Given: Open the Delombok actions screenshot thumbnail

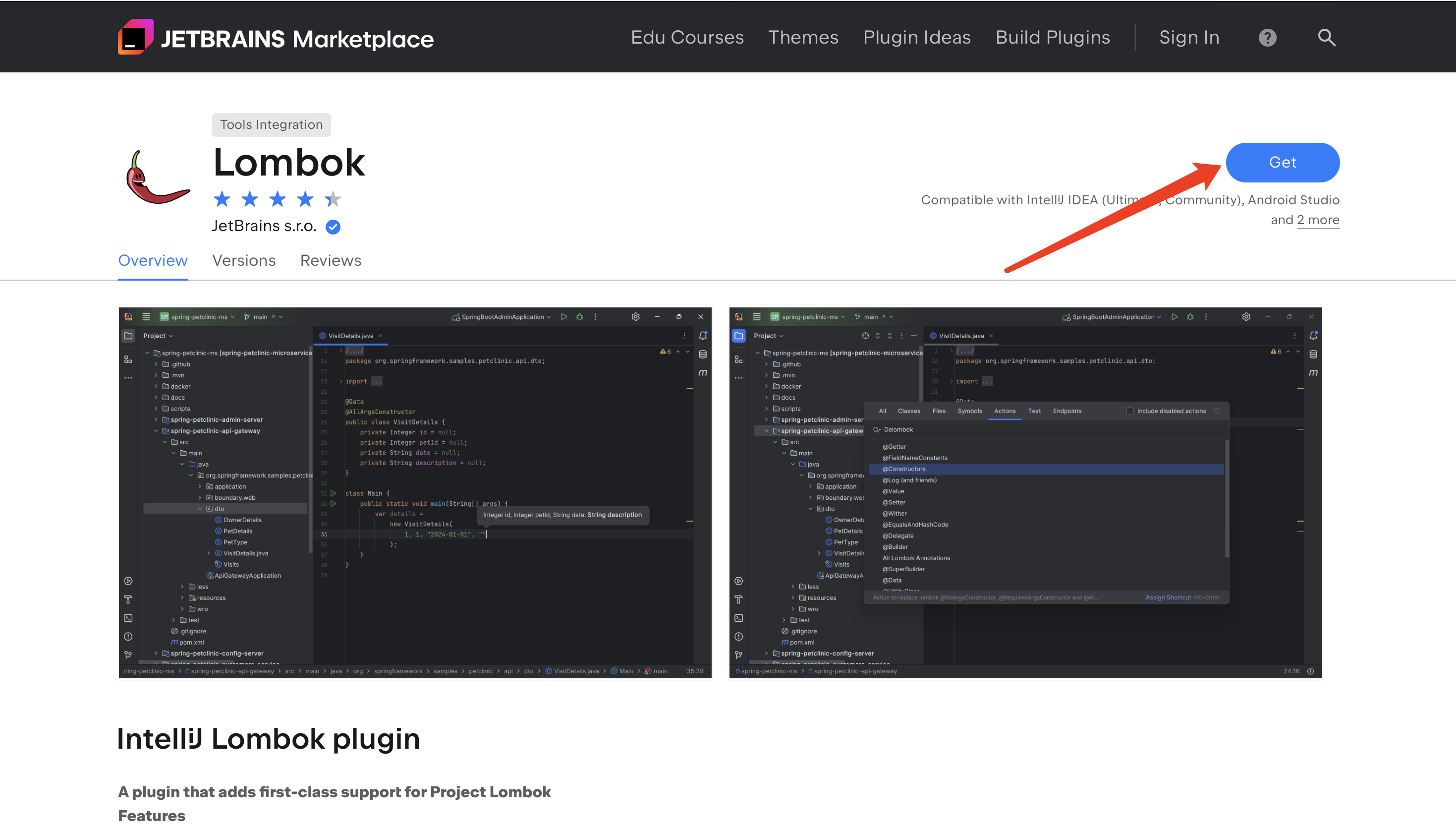Looking at the screenshot, I should [1025, 492].
